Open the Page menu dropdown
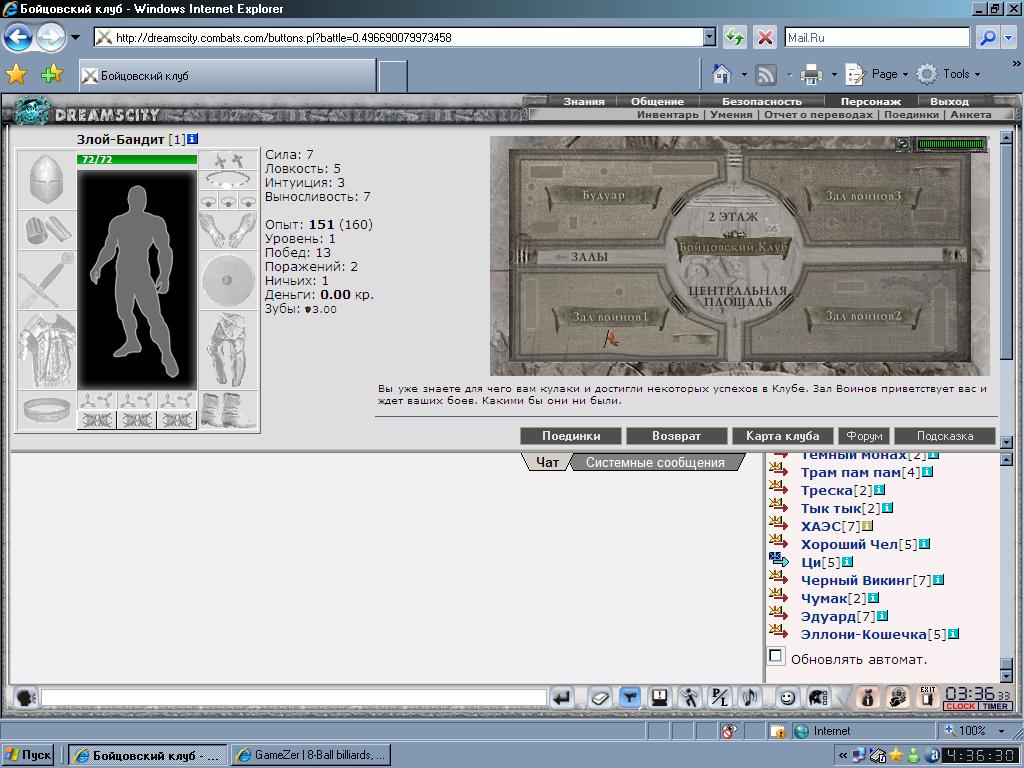The height and width of the screenshot is (768, 1024). pyautogui.click(x=876, y=74)
